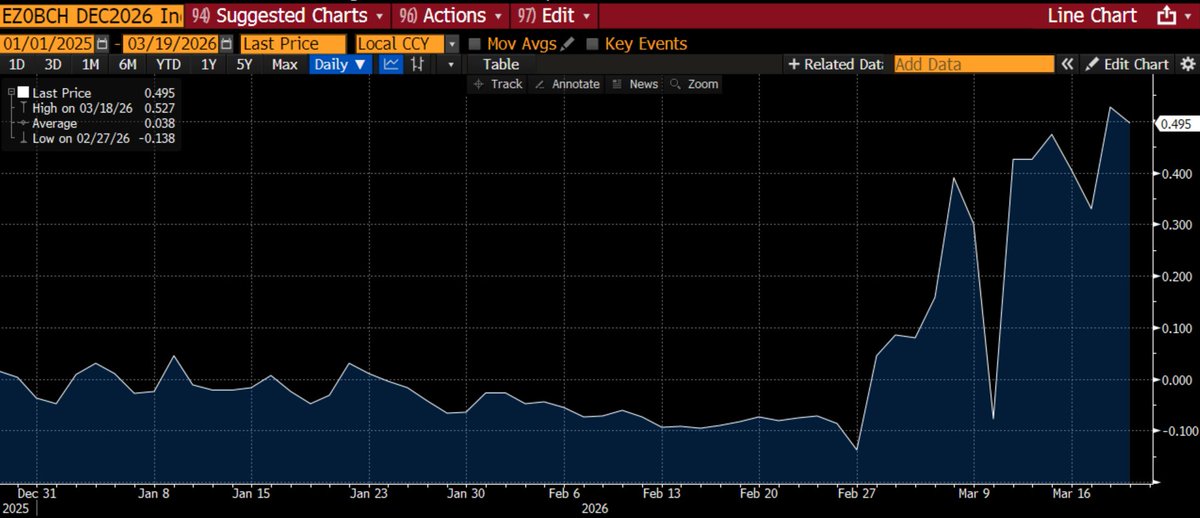Select the 1Y time range
The width and height of the screenshot is (1200, 518).
[x=209, y=64]
